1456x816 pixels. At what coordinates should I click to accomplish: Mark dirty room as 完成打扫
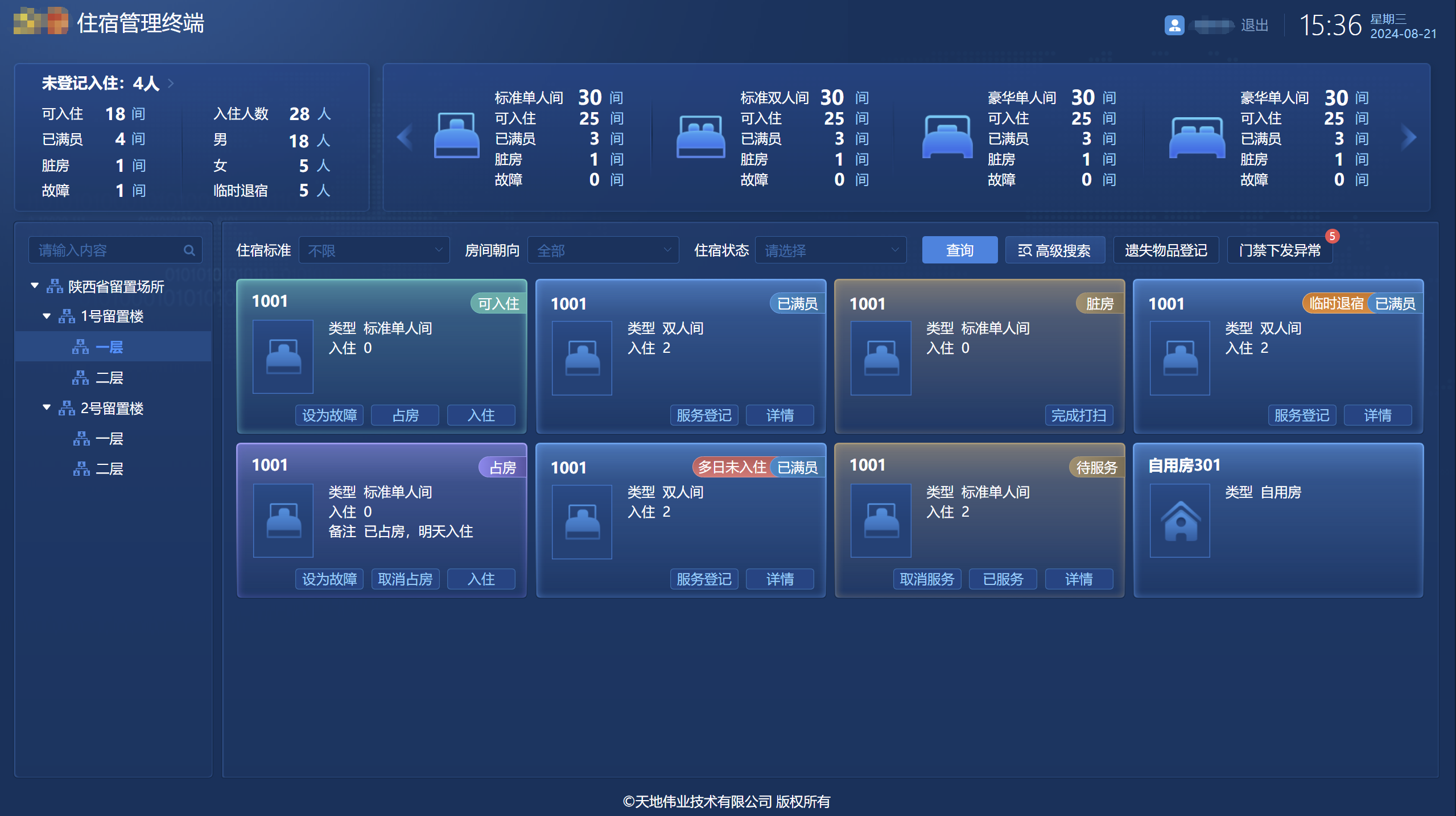[1079, 415]
